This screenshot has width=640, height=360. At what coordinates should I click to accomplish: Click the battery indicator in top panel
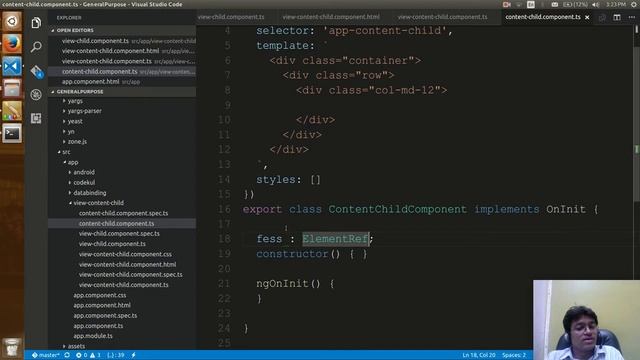pos(575,4)
